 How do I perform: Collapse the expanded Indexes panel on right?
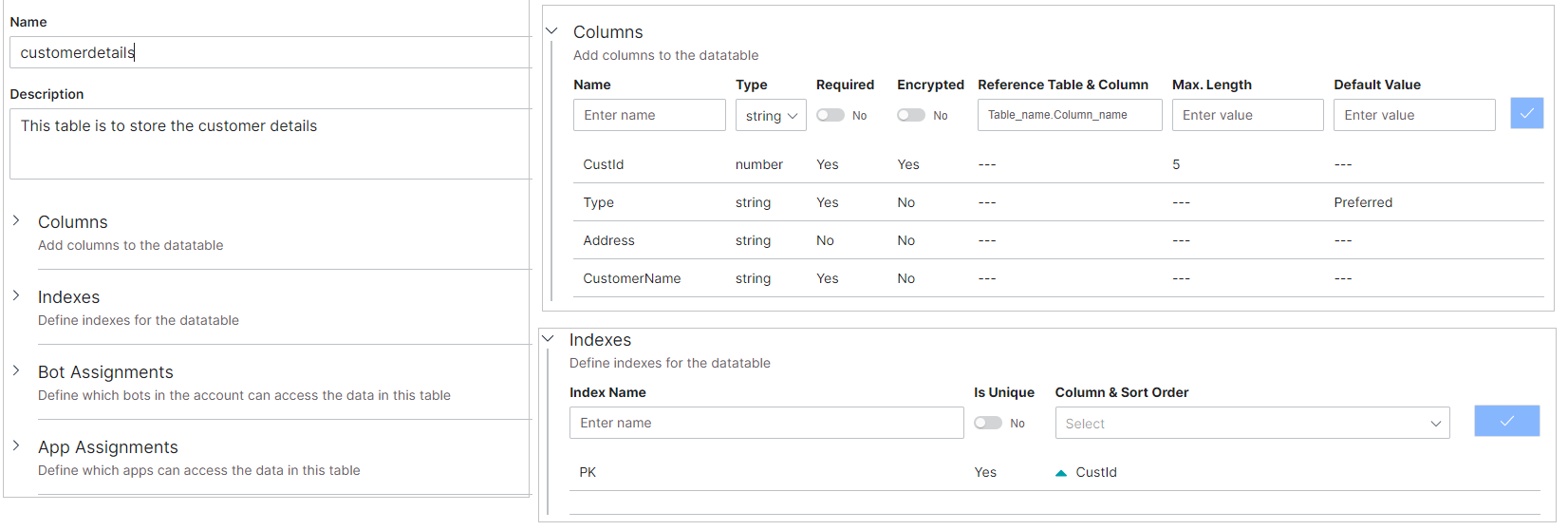548,339
